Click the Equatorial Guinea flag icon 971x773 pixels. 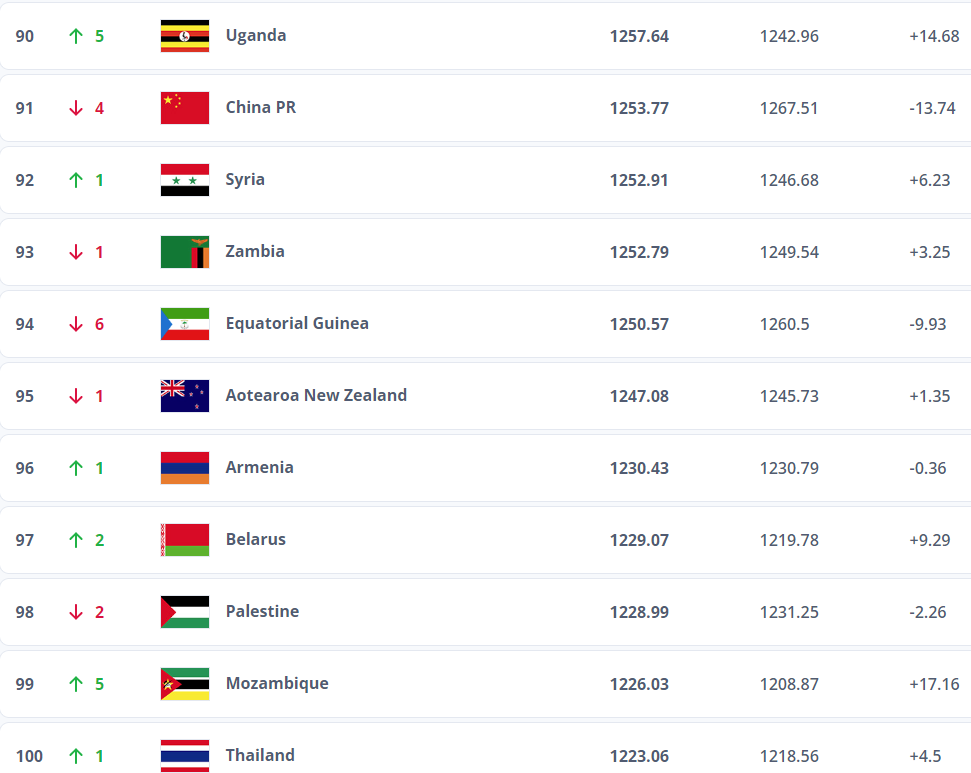[x=185, y=324]
